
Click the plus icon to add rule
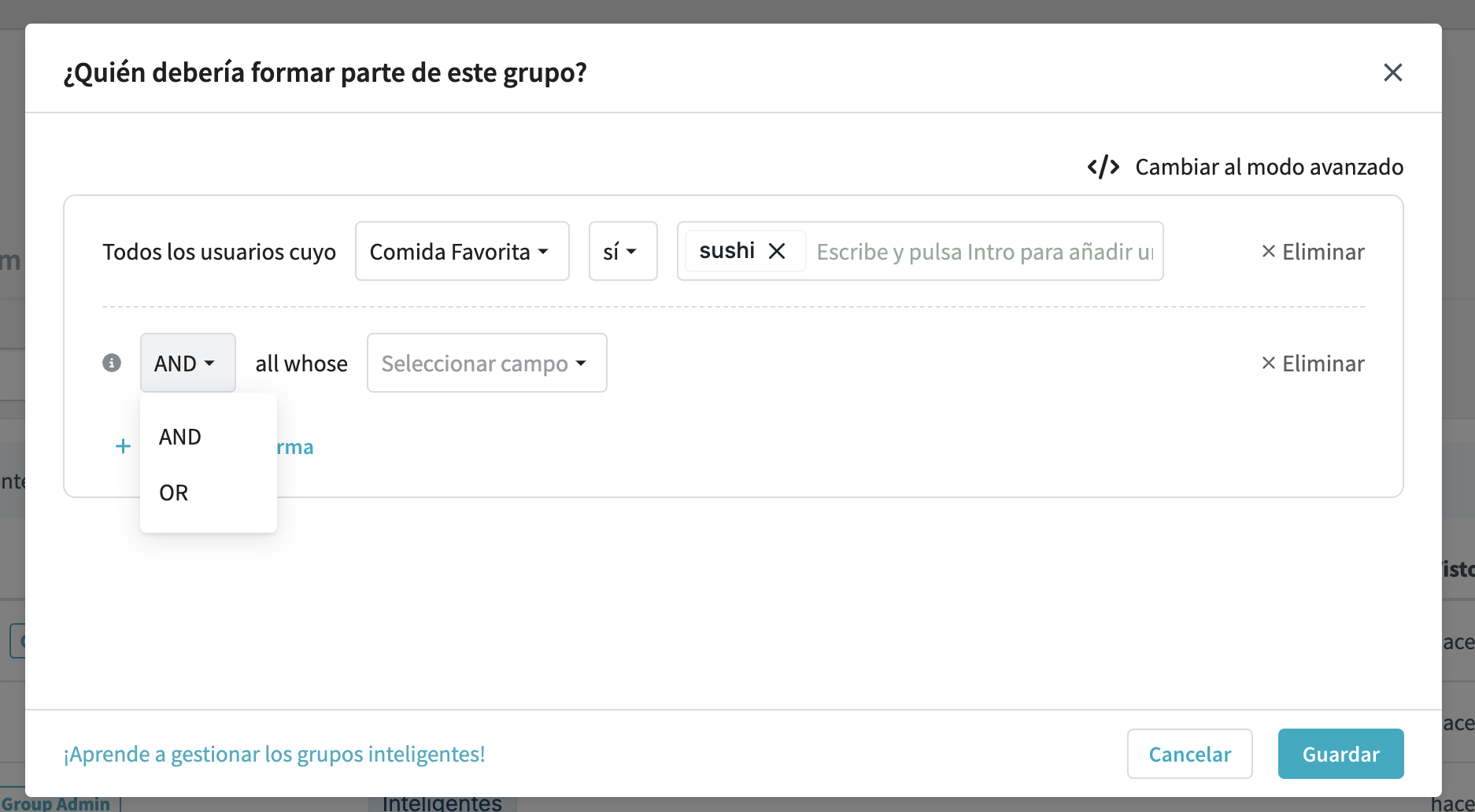tap(123, 447)
